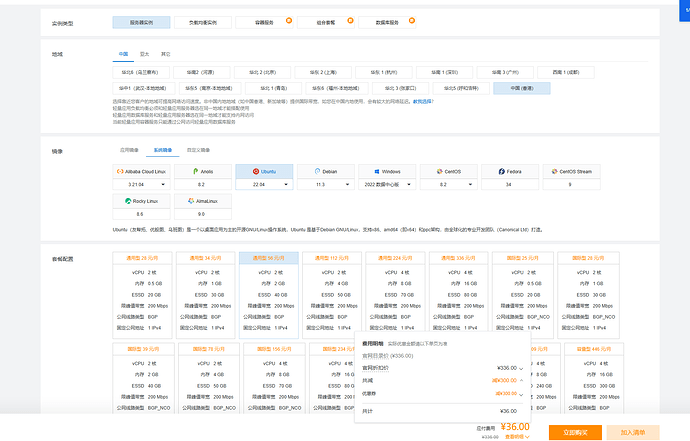Open the Debian 11.3 version dropdown

click(x=326, y=184)
